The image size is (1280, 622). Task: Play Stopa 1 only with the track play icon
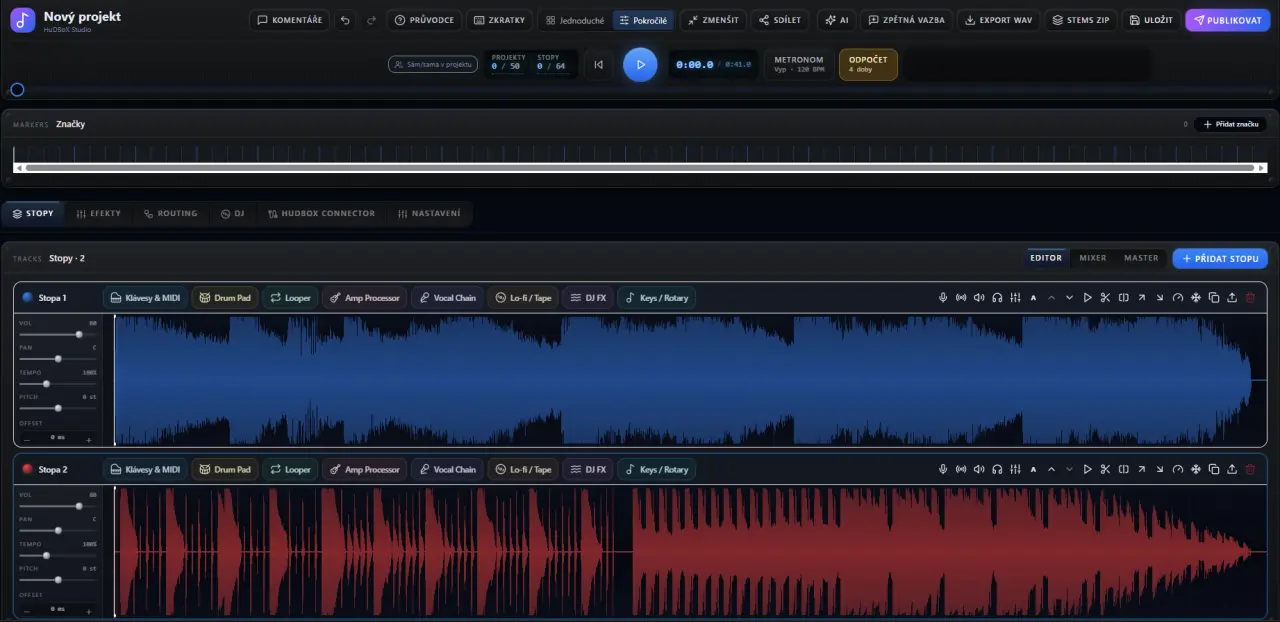(x=1087, y=298)
